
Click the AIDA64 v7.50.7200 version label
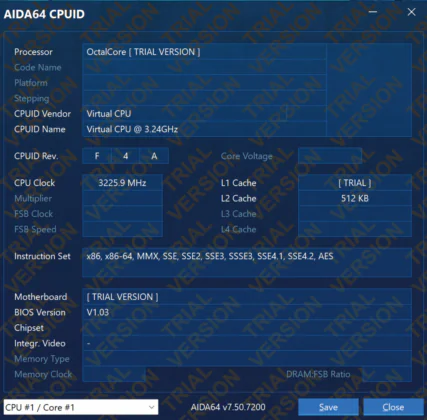228,407
